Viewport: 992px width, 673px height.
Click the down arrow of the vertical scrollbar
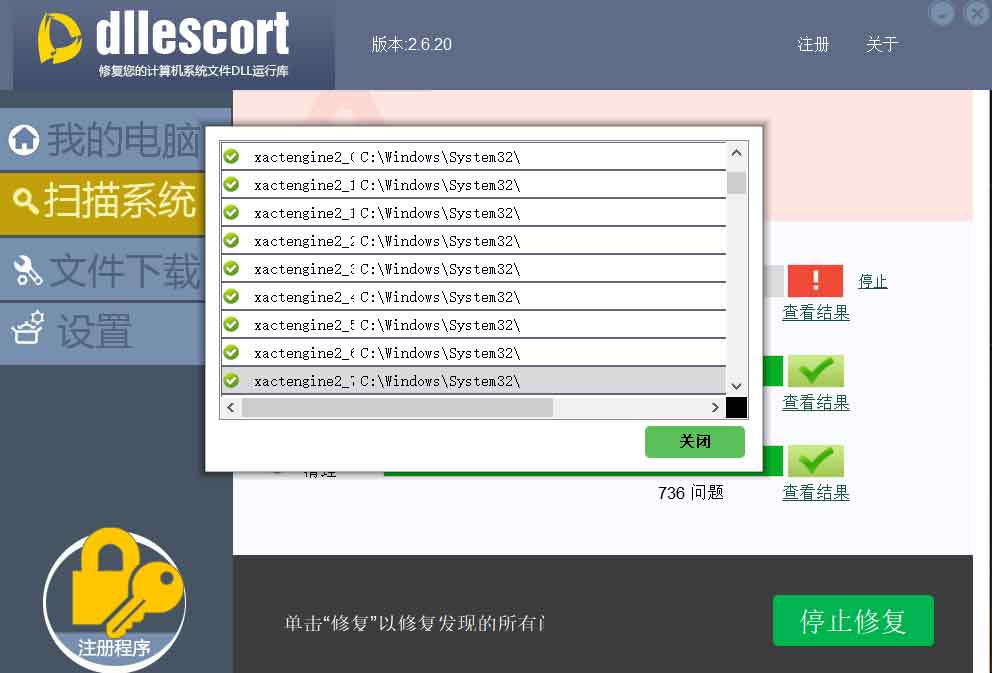(x=736, y=386)
